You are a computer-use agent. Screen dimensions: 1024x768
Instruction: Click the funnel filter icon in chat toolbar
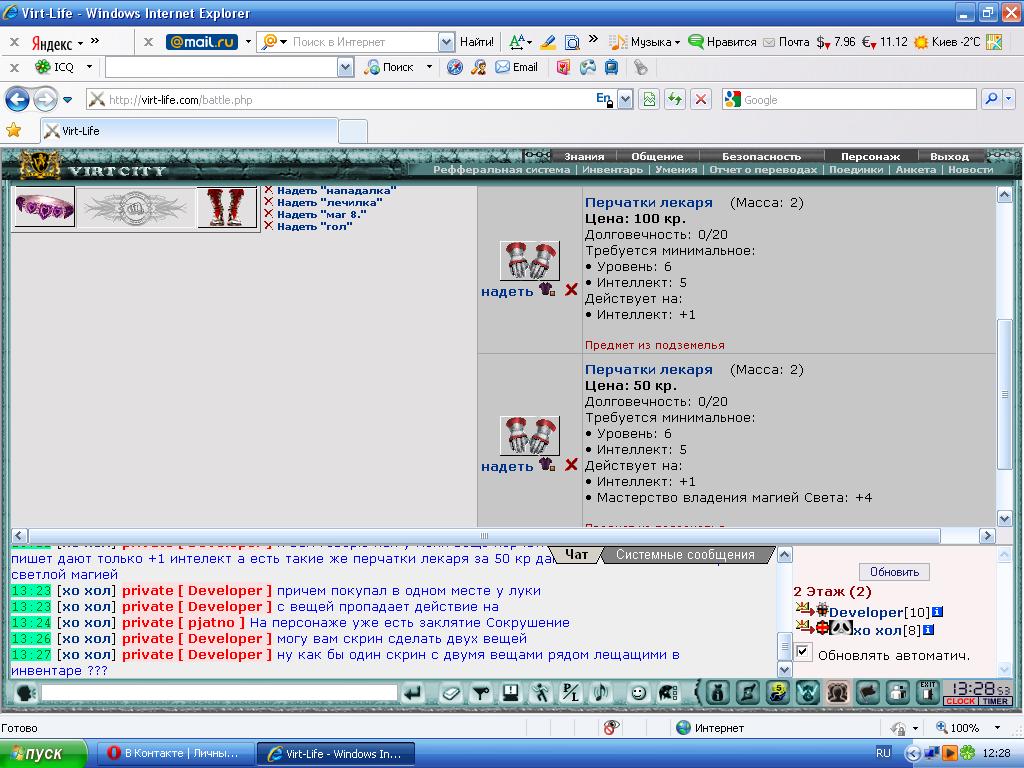(x=480, y=693)
